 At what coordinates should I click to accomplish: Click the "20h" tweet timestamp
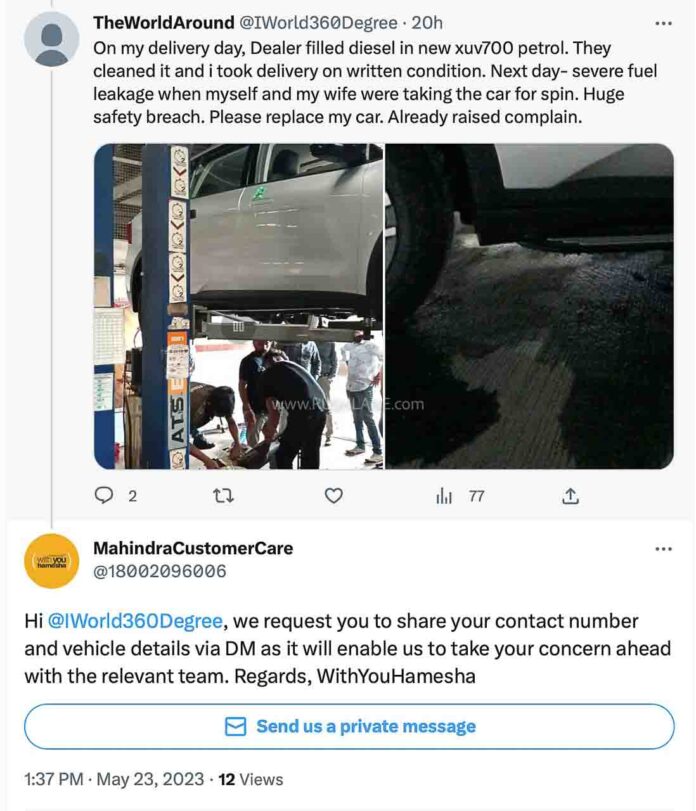click(x=427, y=22)
